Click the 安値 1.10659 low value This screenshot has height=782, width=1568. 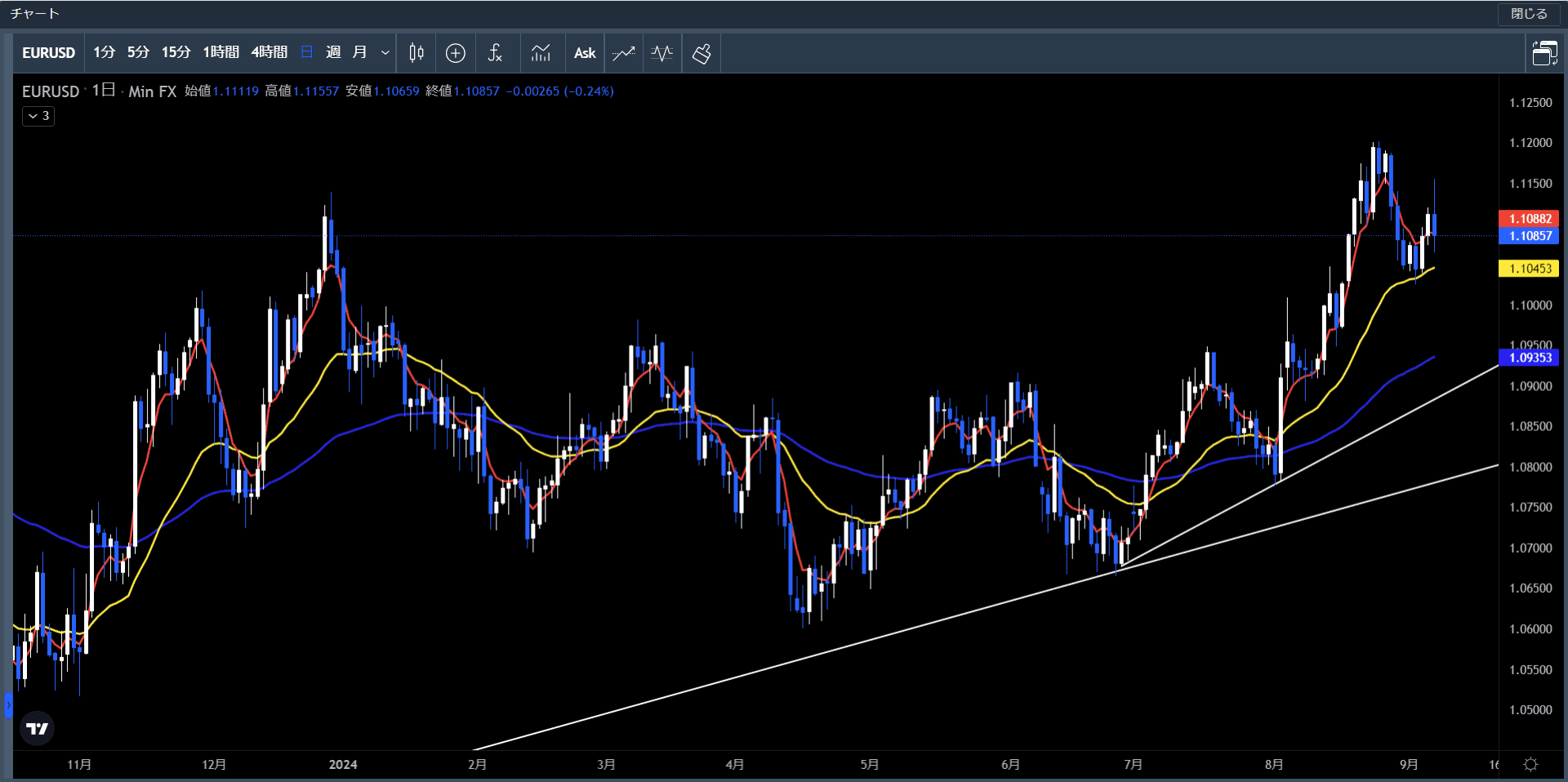click(381, 91)
